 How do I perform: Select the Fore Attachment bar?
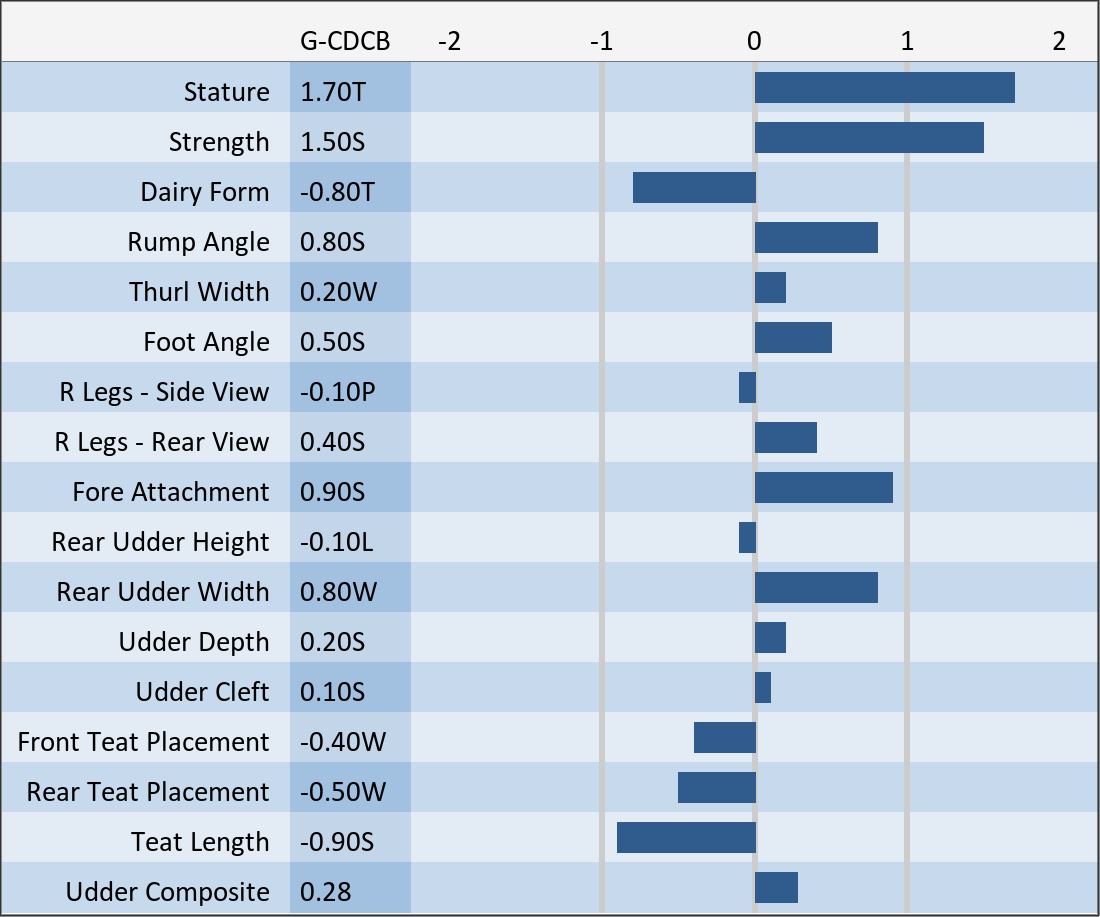(x=823, y=488)
